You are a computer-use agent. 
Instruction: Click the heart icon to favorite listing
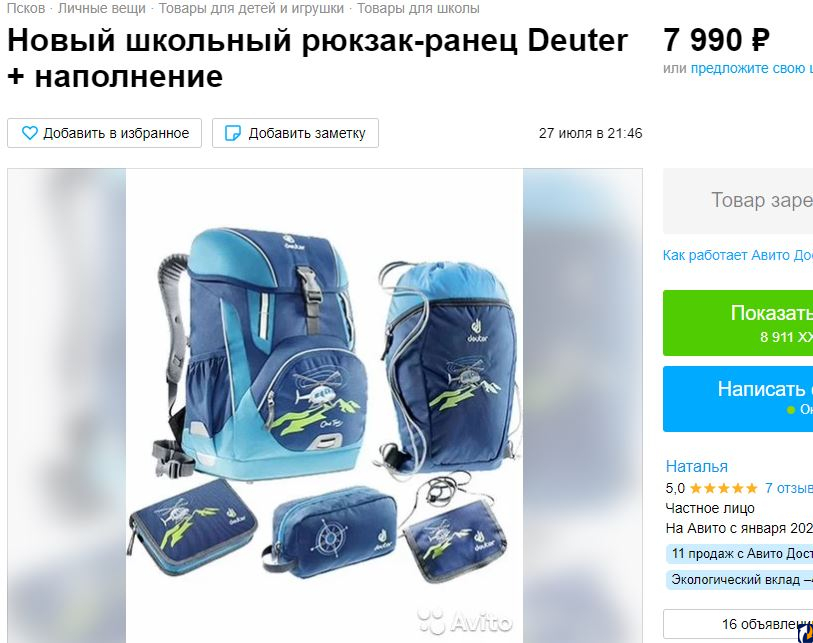click(x=30, y=133)
